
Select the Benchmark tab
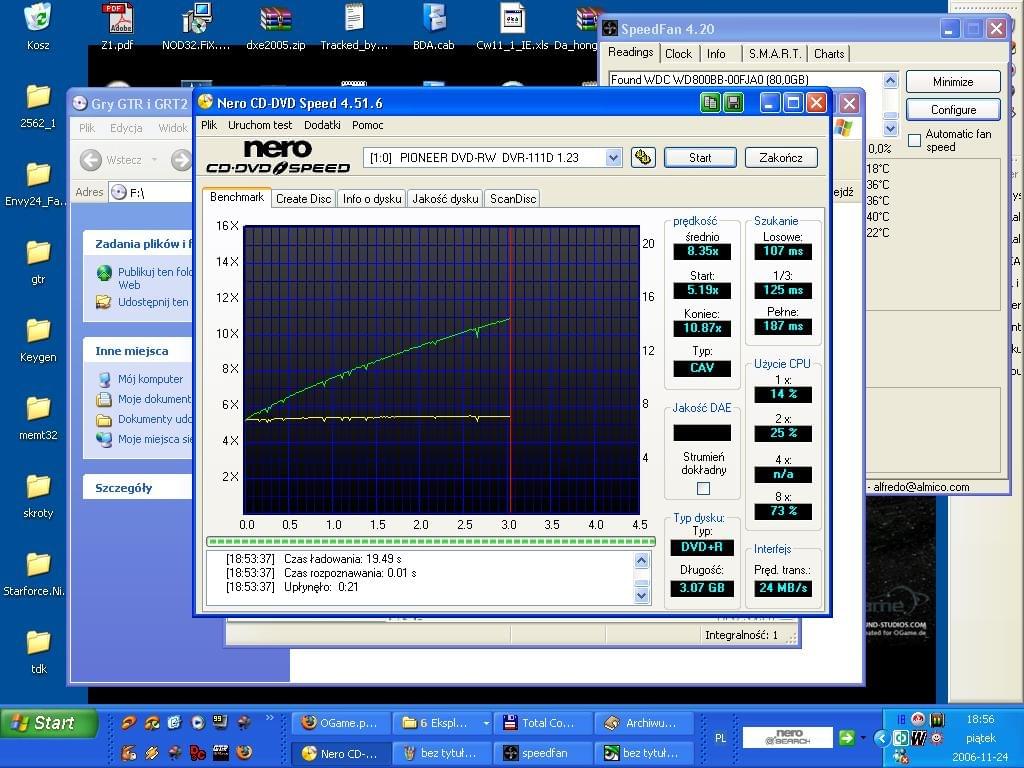[x=237, y=197]
